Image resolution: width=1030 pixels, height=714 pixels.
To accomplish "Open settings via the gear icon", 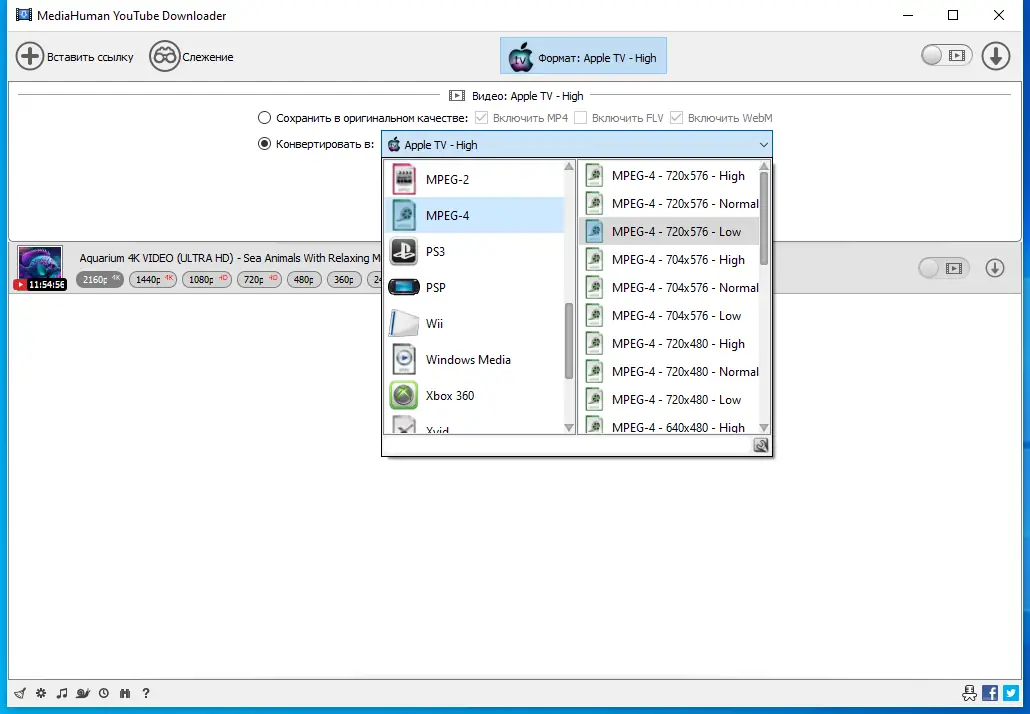I will point(41,693).
